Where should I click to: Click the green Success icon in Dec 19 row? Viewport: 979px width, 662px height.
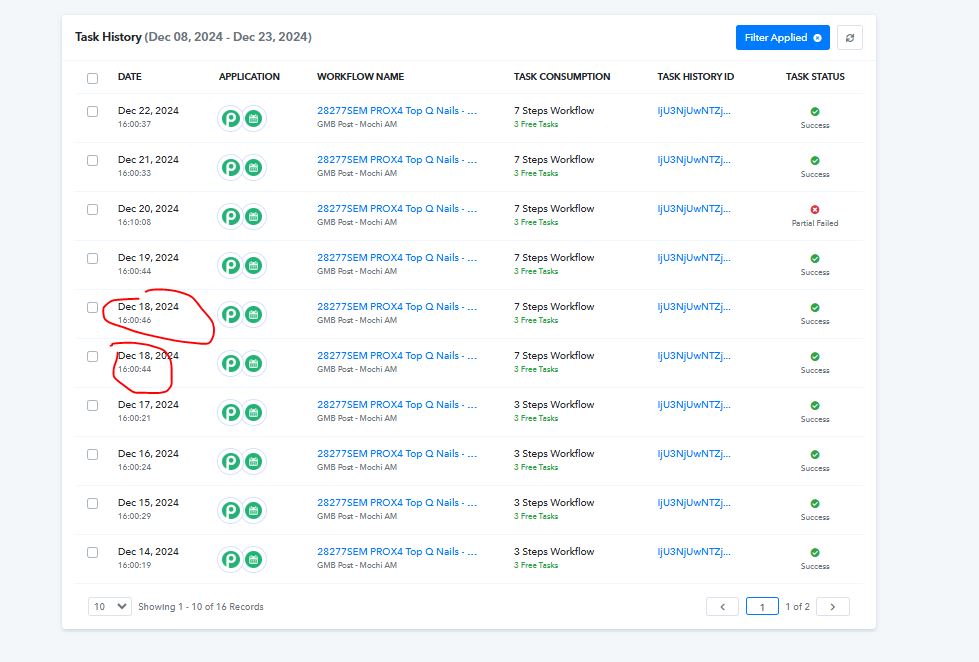(815, 259)
